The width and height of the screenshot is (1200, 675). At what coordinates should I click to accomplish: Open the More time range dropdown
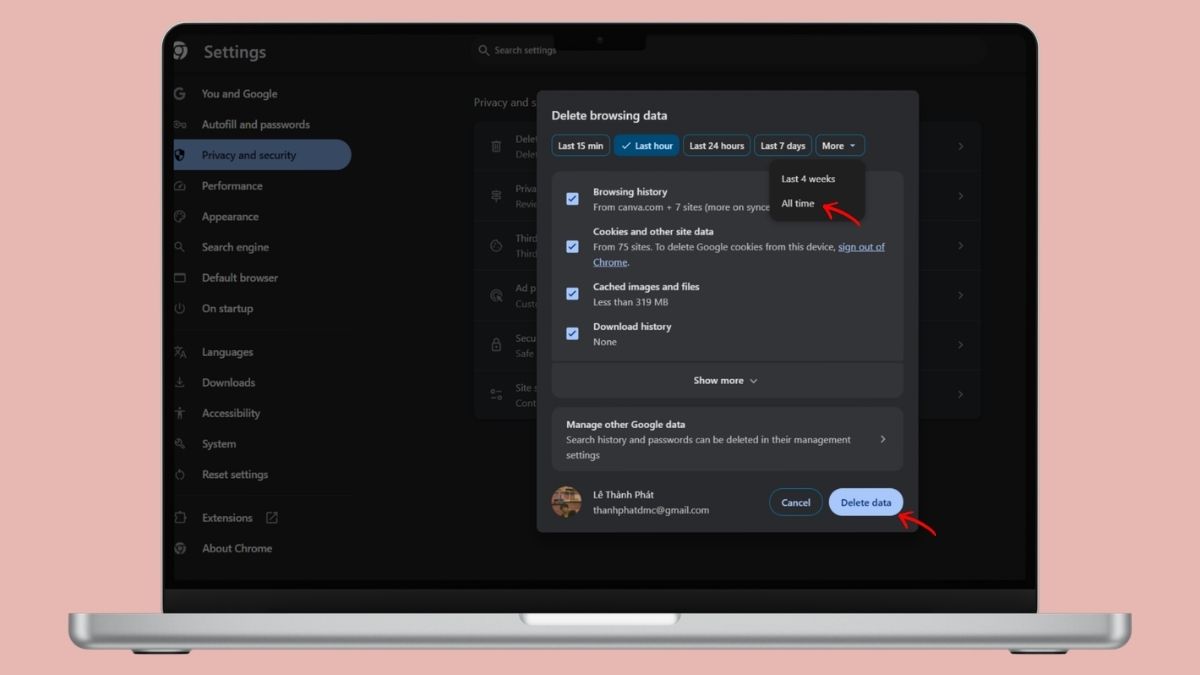839,146
